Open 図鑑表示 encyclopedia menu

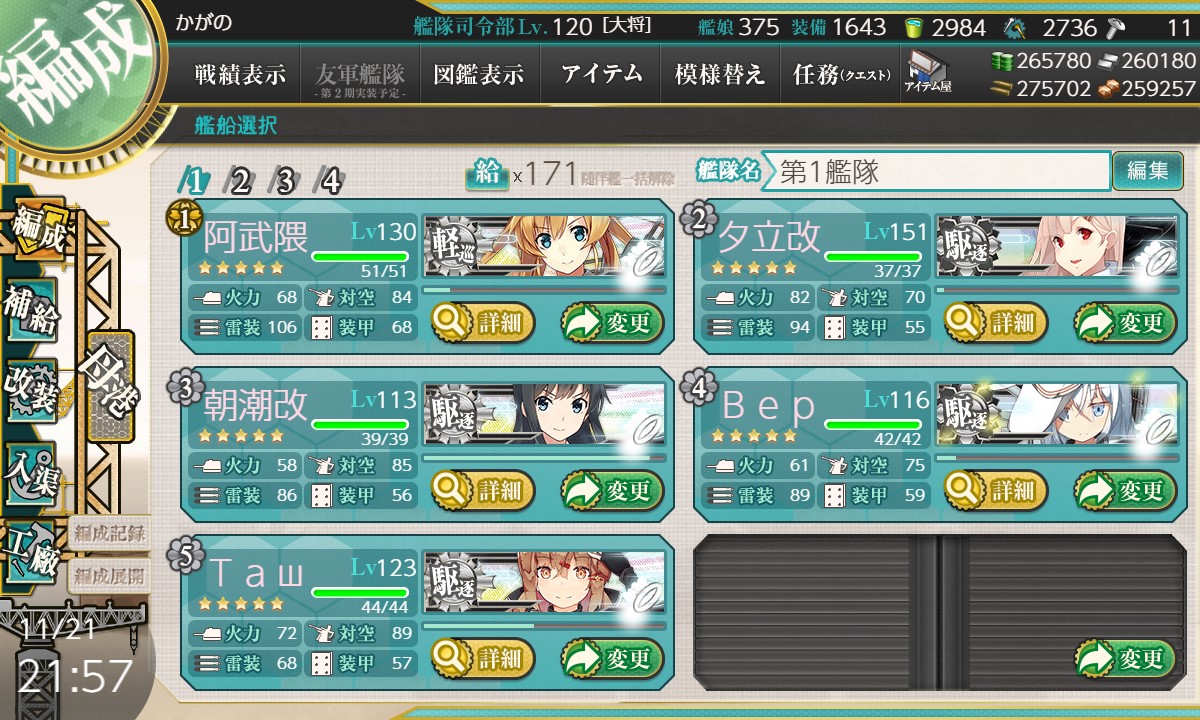(x=479, y=75)
